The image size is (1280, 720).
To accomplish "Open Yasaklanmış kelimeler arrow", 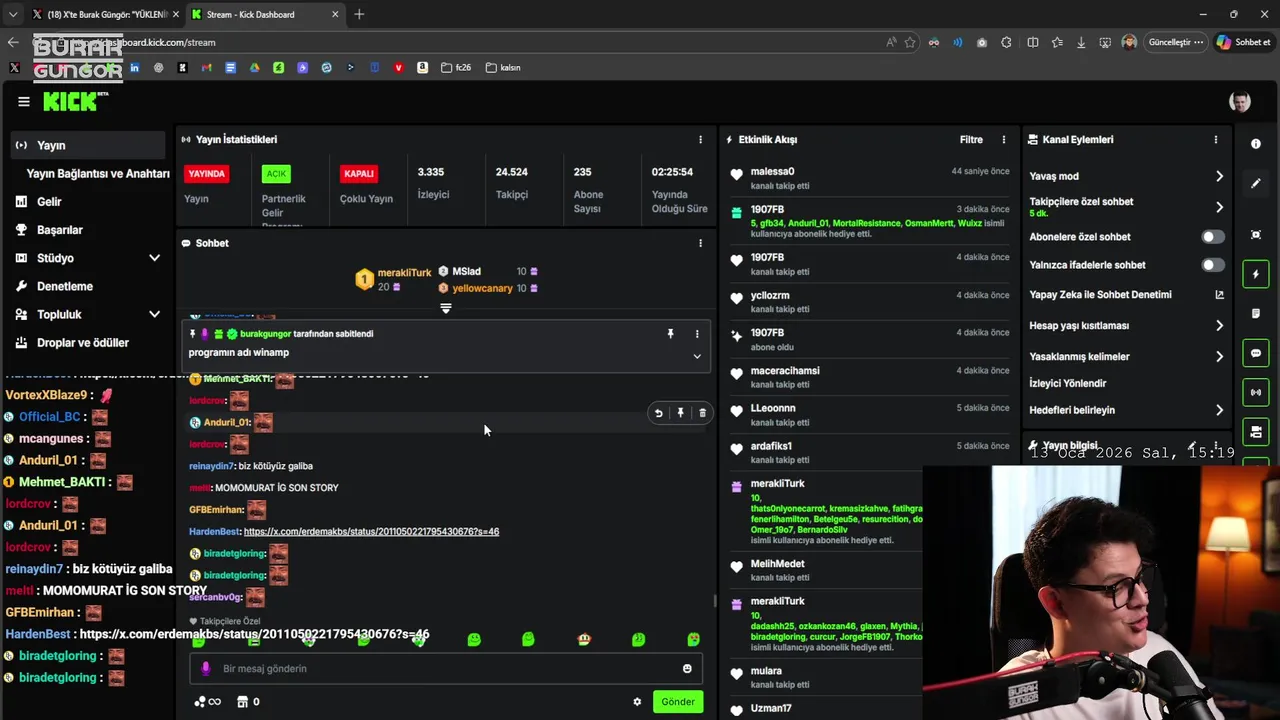I will pyautogui.click(x=1219, y=356).
